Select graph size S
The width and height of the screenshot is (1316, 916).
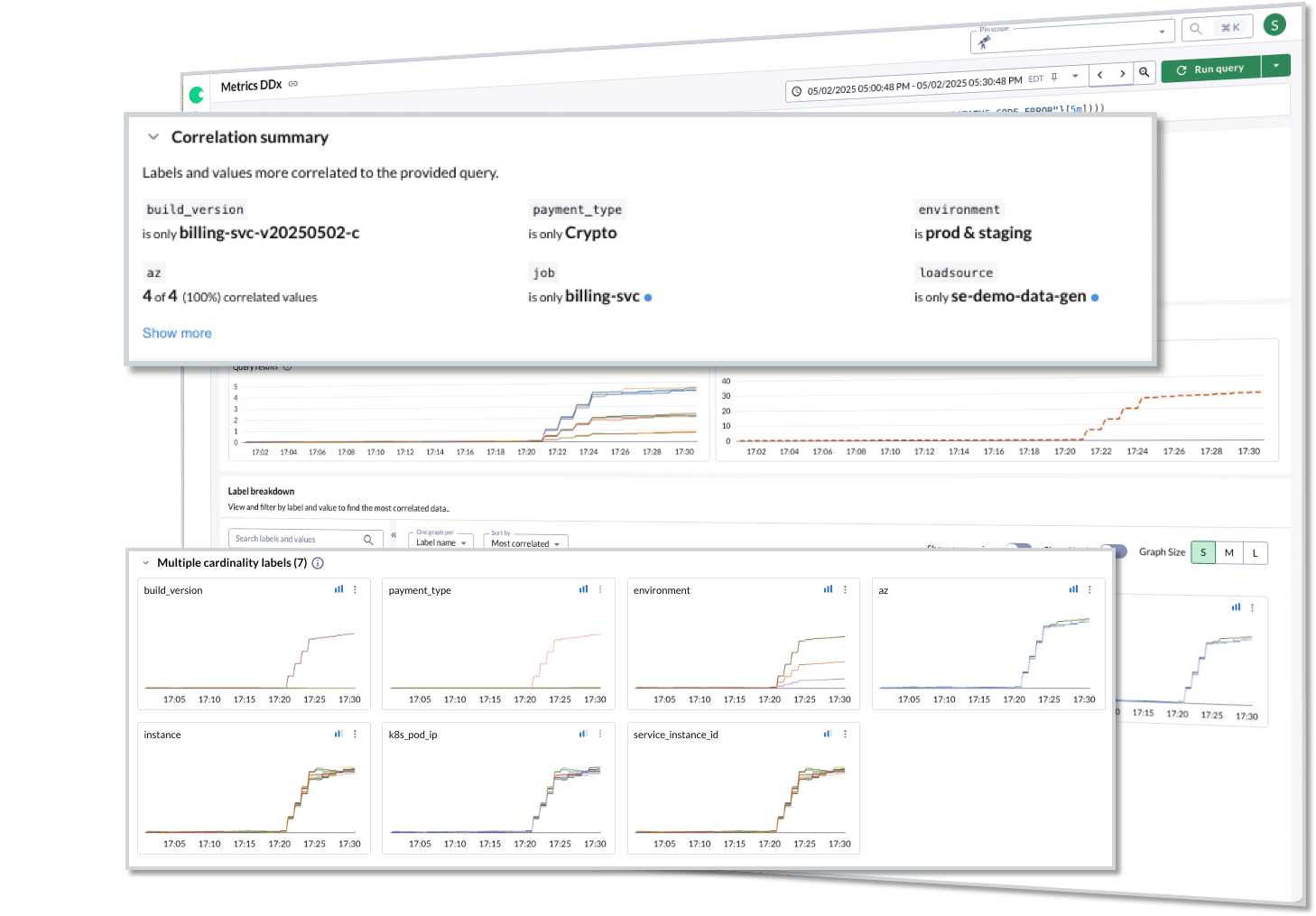[x=1203, y=552]
